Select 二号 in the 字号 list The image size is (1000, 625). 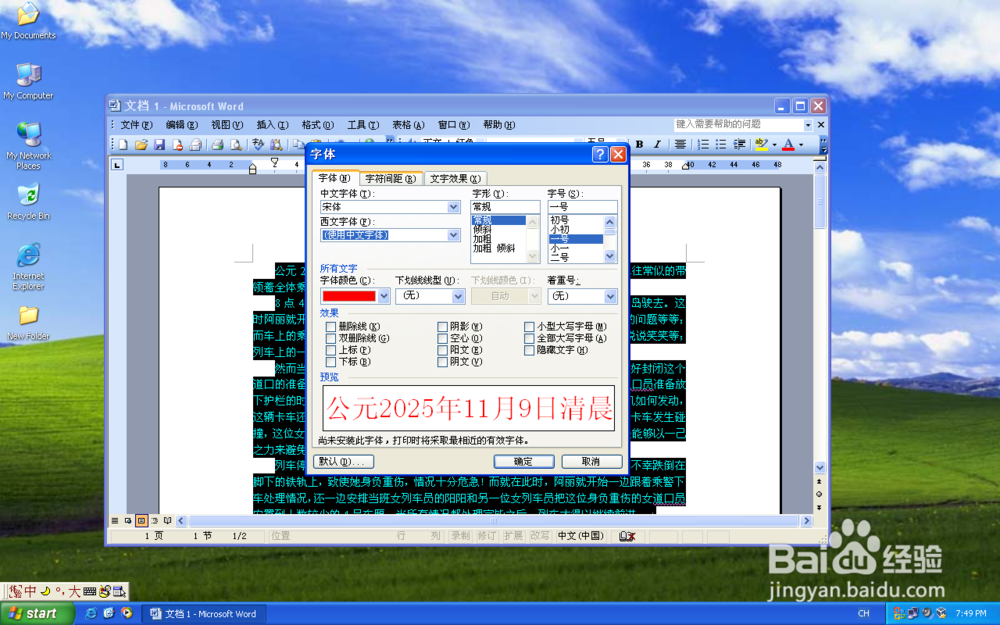pyautogui.click(x=559, y=258)
